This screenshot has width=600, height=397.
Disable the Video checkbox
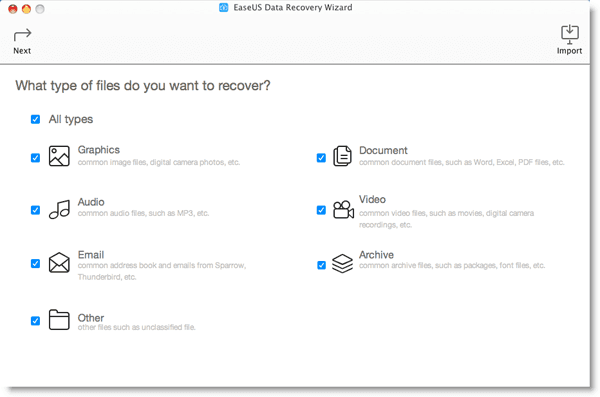[321, 210]
